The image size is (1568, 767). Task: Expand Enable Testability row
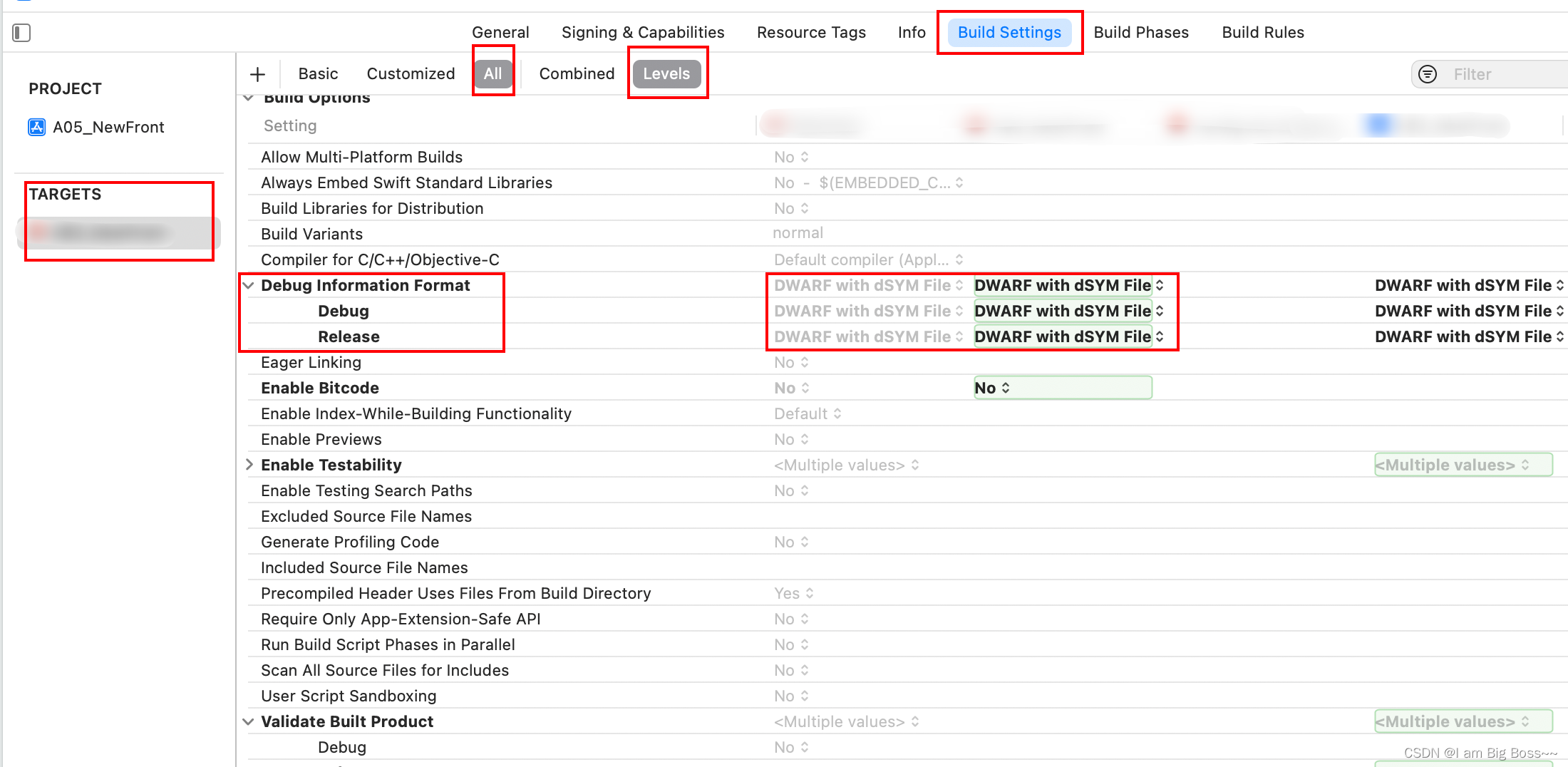(249, 465)
